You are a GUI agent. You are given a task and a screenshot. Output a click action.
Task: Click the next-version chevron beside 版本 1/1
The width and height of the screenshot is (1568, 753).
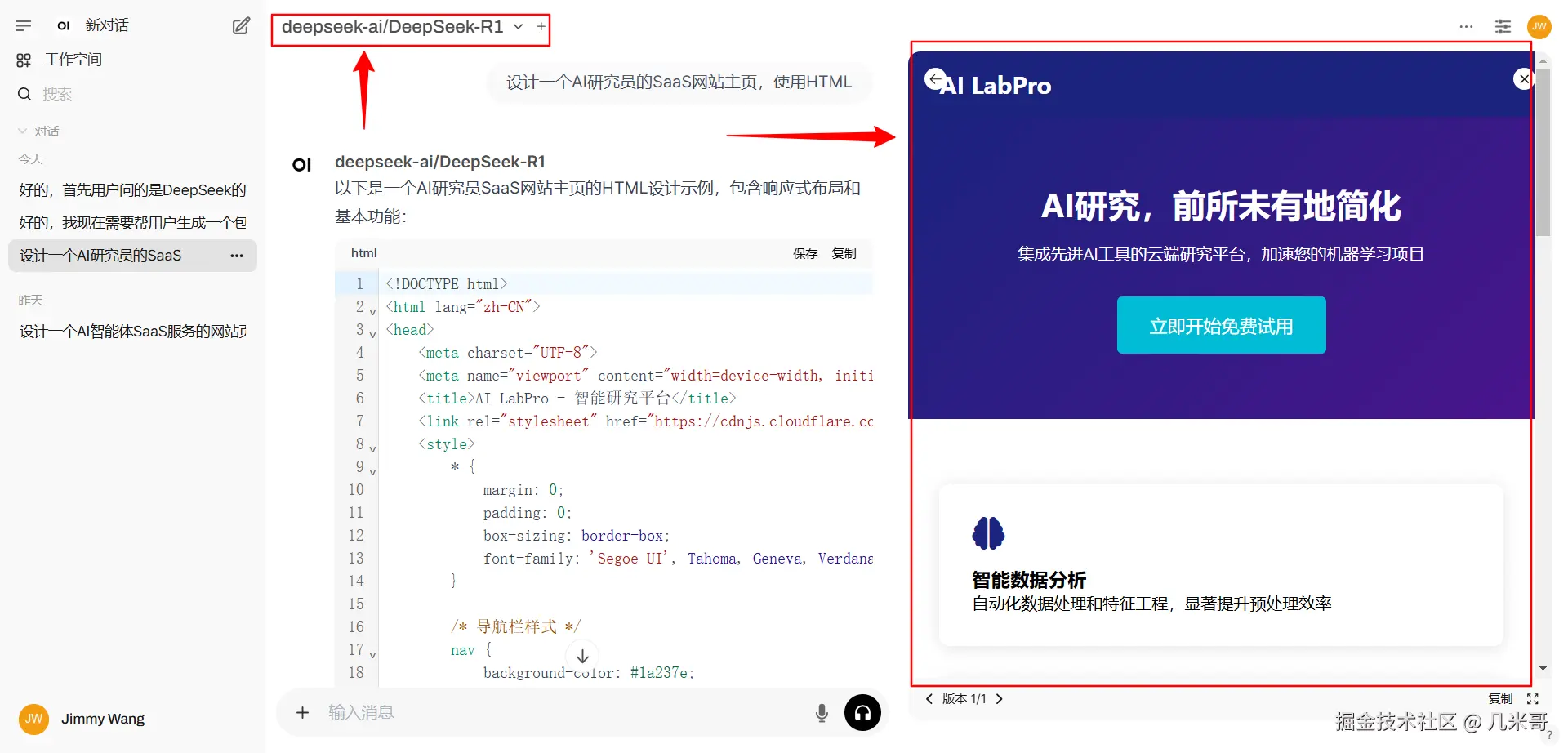pyautogui.click(x=1000, y=699)
